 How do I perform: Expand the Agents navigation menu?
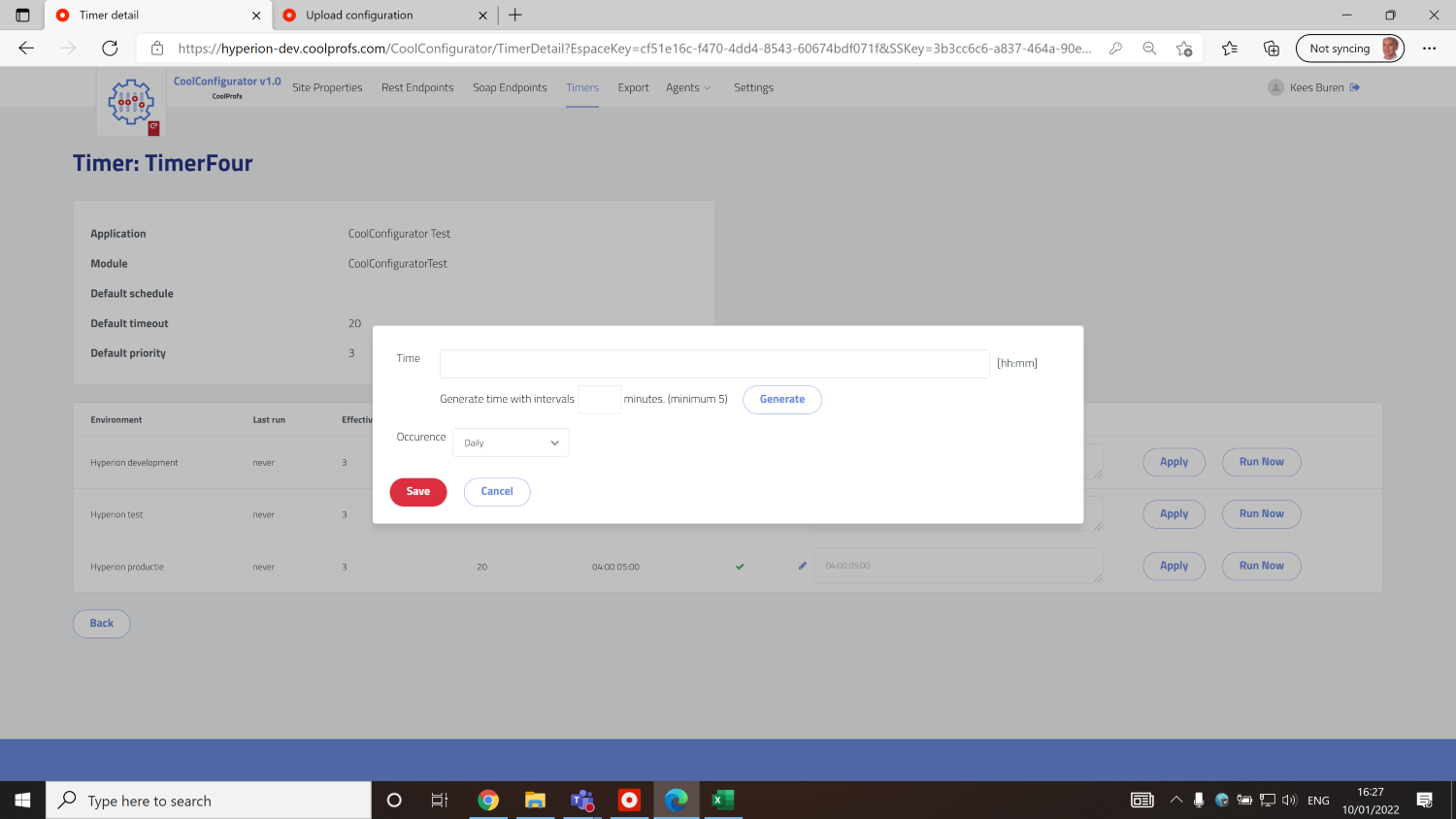click(x=688, y=87)
